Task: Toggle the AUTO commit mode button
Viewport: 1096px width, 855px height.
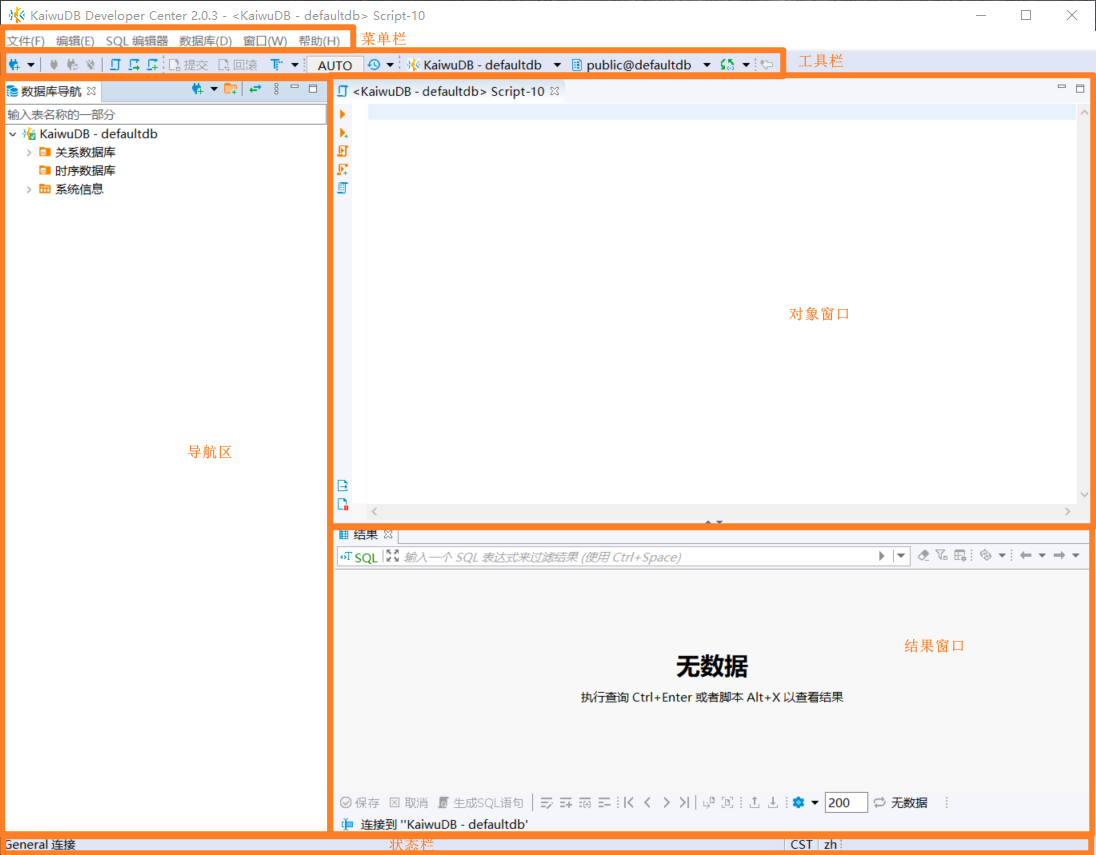Action: [335, 65]
